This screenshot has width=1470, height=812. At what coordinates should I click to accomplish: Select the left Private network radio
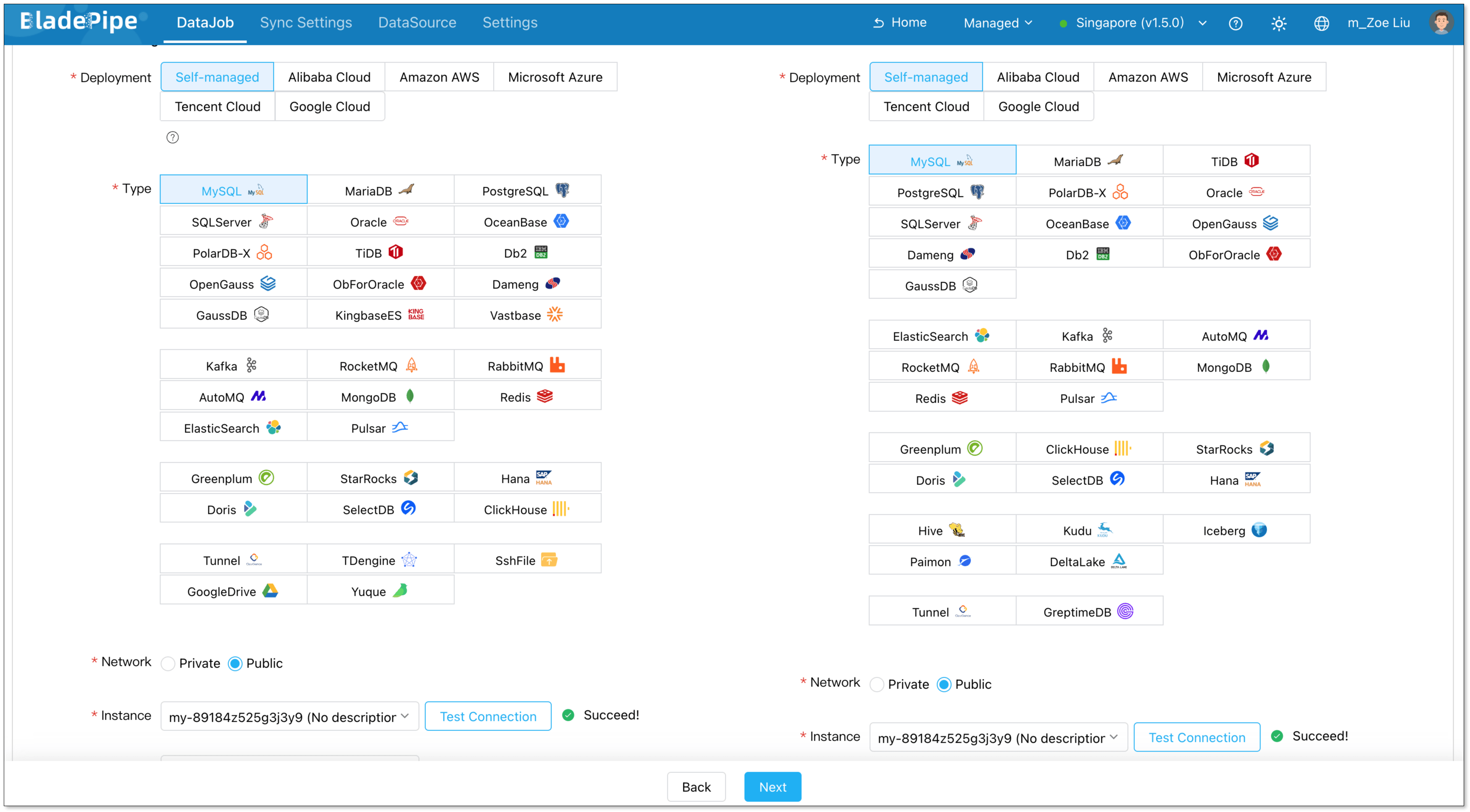tap(168, 663)
